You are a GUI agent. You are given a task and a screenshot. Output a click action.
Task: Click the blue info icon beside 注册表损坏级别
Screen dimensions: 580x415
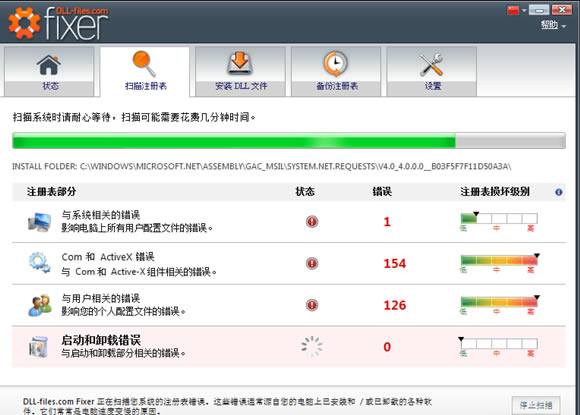pyautogui.click(x=559, y=192)
